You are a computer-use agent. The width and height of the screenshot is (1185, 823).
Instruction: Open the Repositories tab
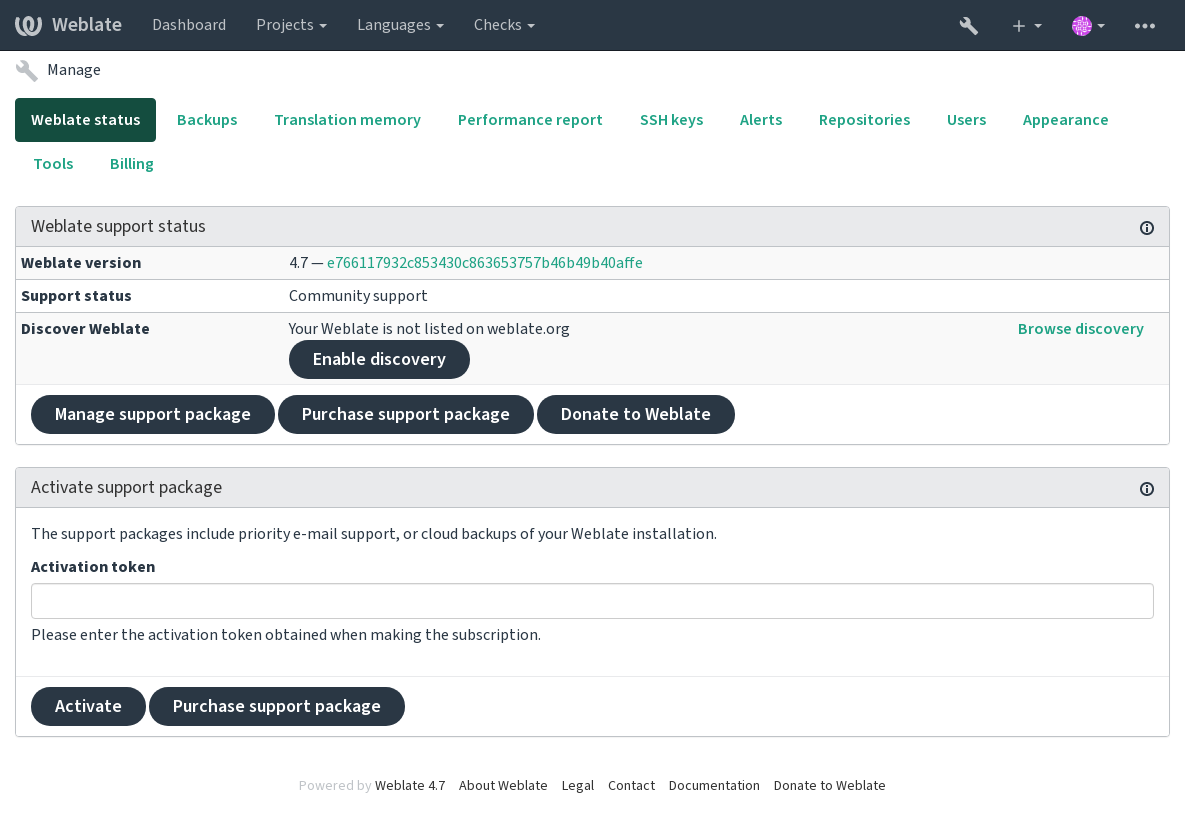pos(864,119)
